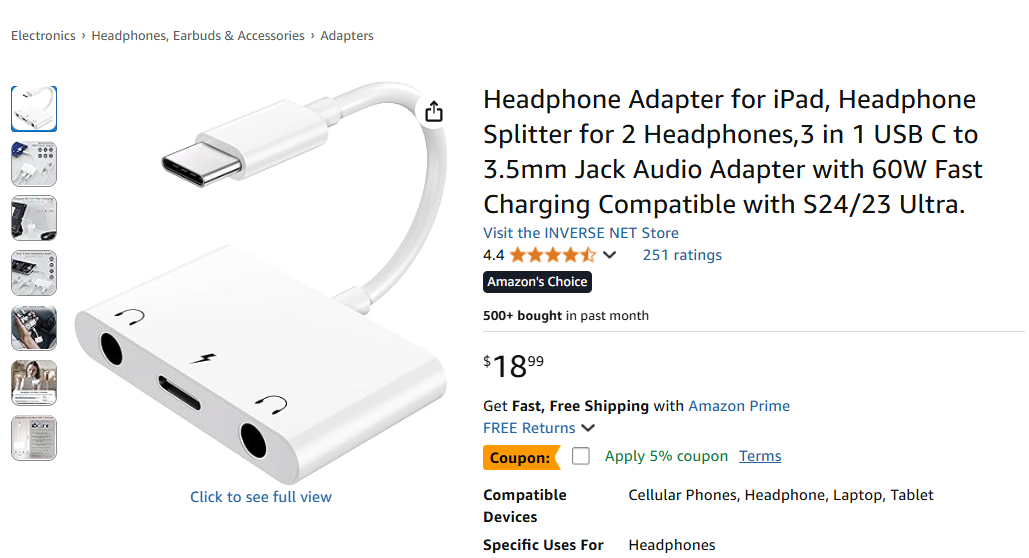Image resolution: width=1029 pixels, height=558 pixels.
Task: Click the coupon Terms link
Action: [x=760, y=456]
